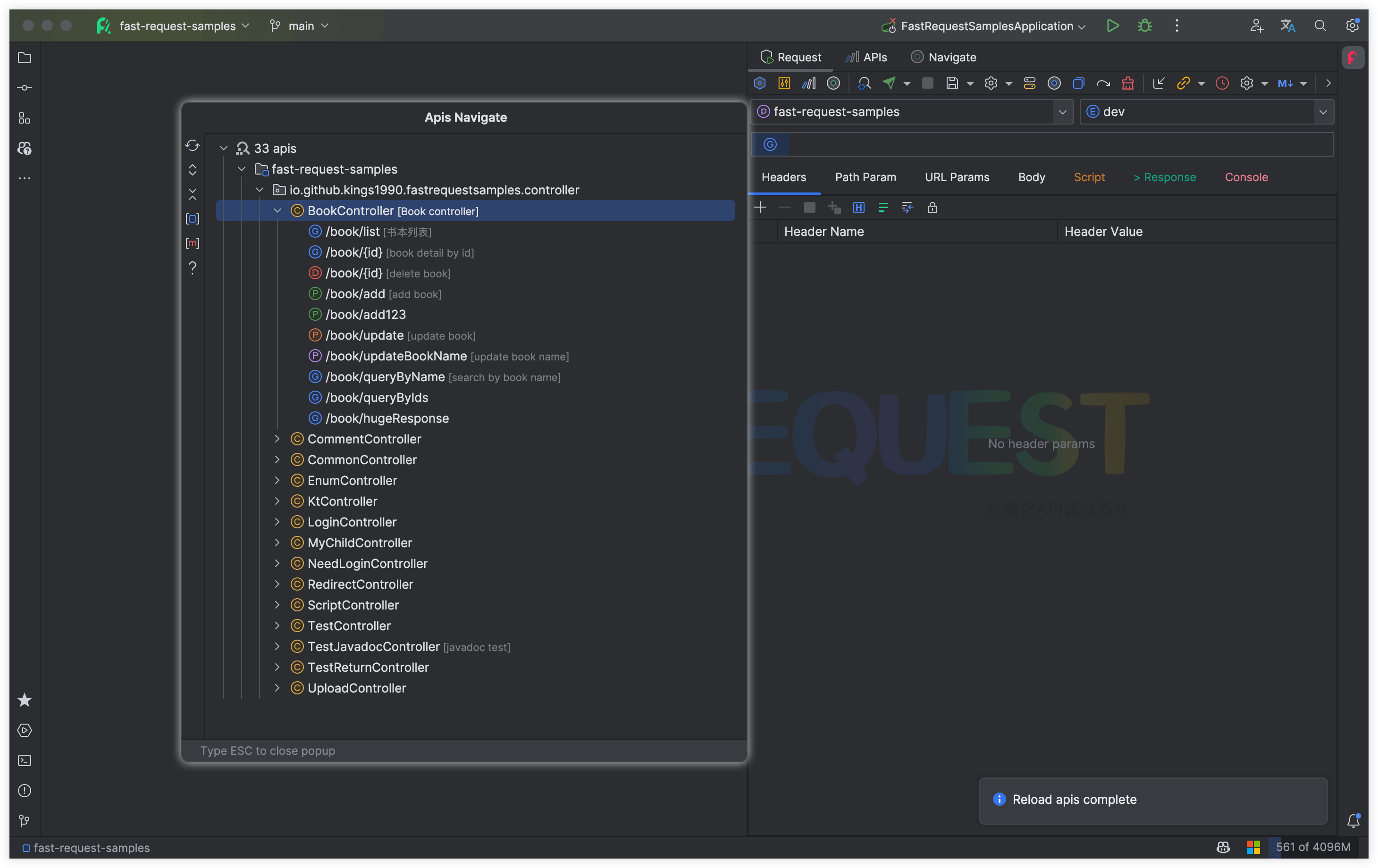The height and width of the screenshot is (868, 1378).
Task: Click the add header plus icon
Action: click(x=761, y=208)
